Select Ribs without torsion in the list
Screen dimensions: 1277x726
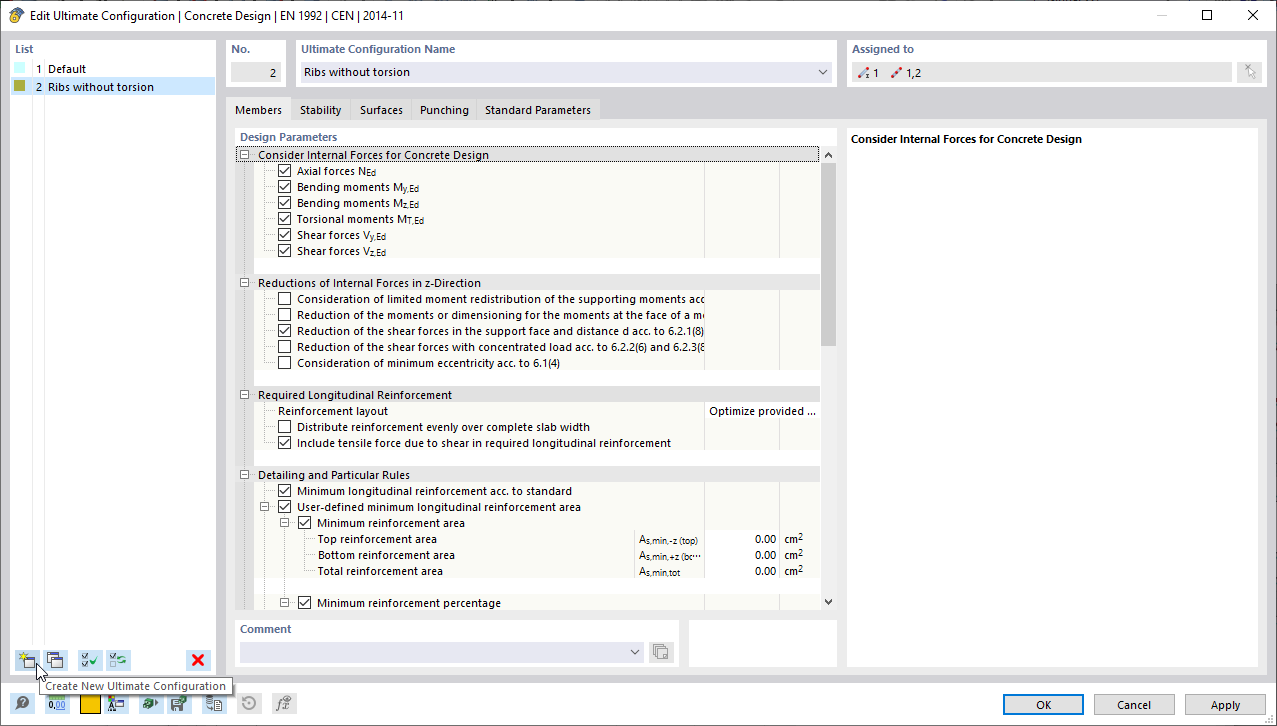coord(113,87)
